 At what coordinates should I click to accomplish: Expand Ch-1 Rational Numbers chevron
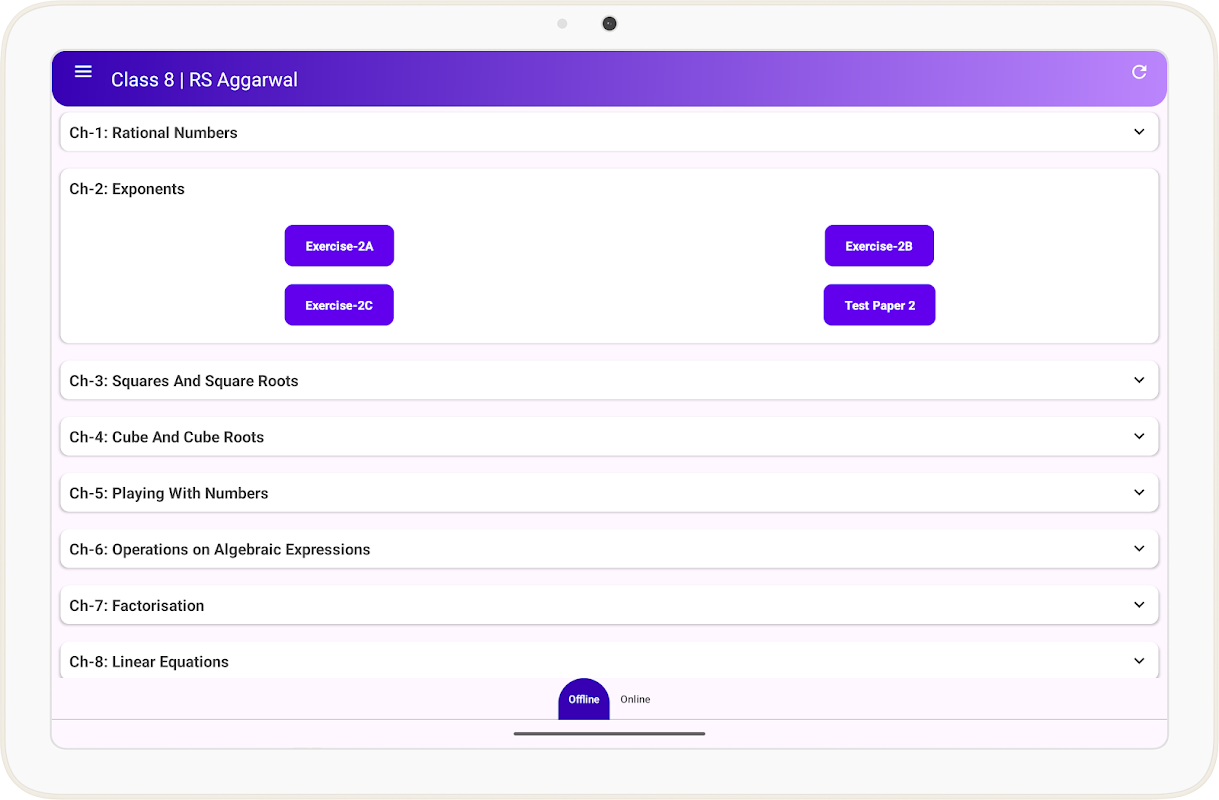[x=1139, y=132]
